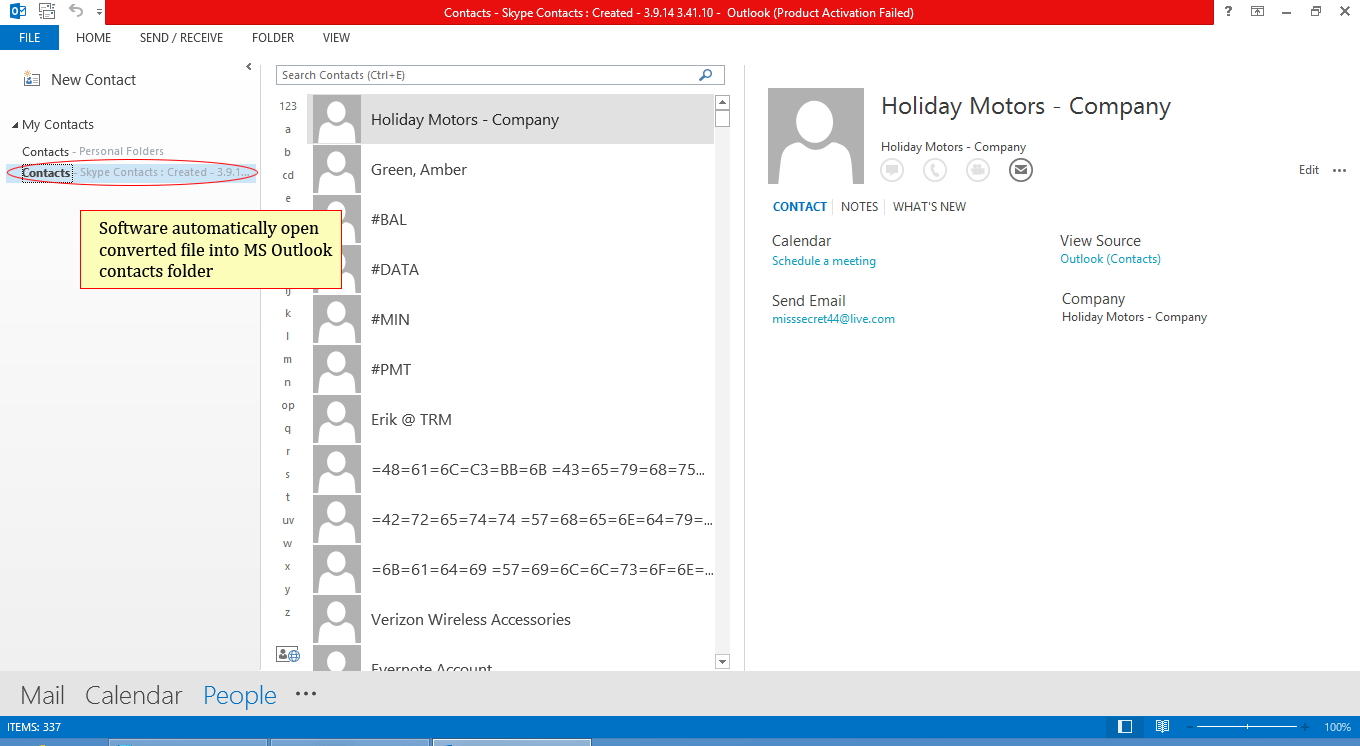This screenshot has width=1360, height=746.
Task: Click Holiday Motors large profile photo
Action: pos(816,136)
